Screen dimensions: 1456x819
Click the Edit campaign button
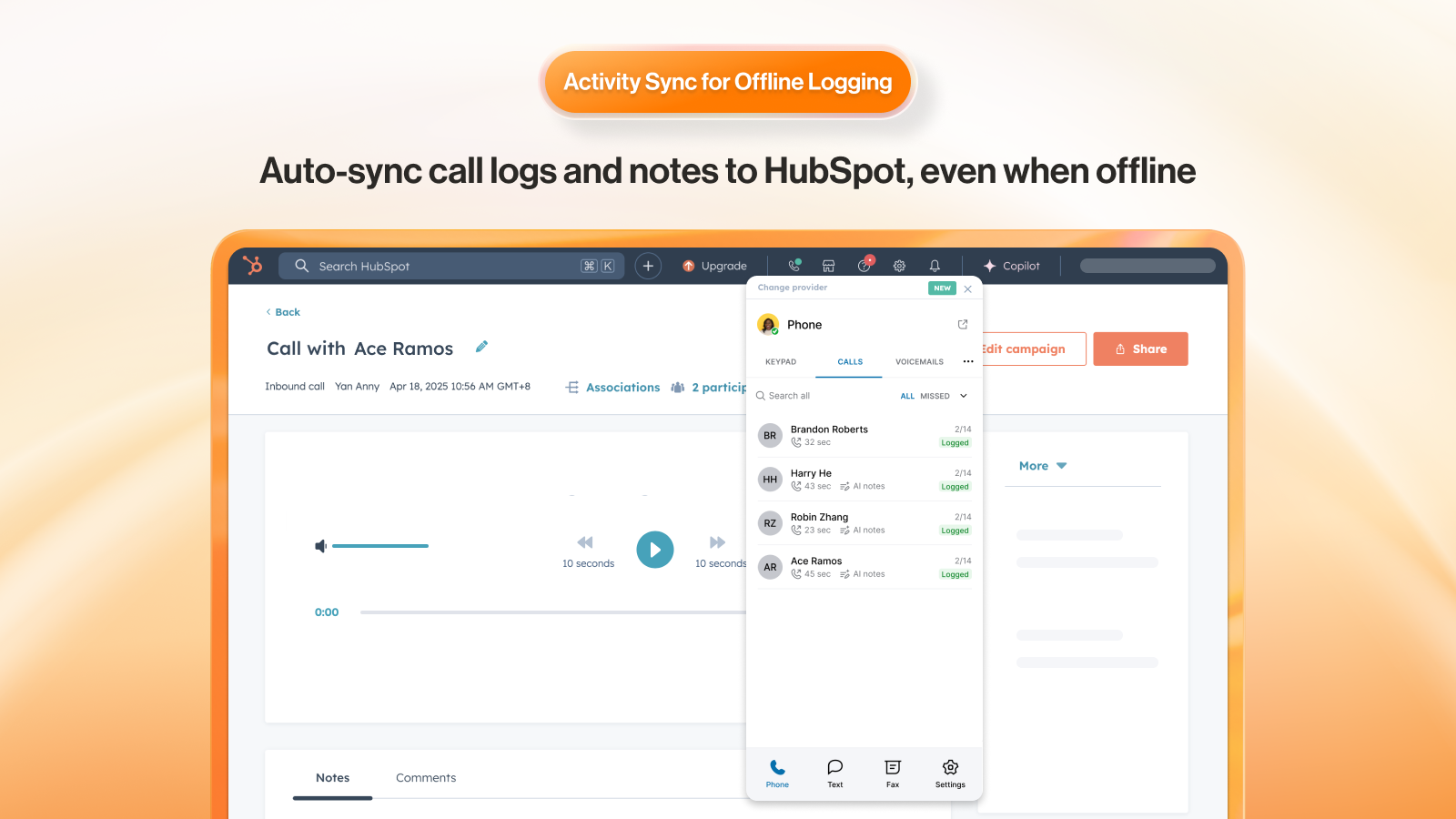[x=1034, y=349]
